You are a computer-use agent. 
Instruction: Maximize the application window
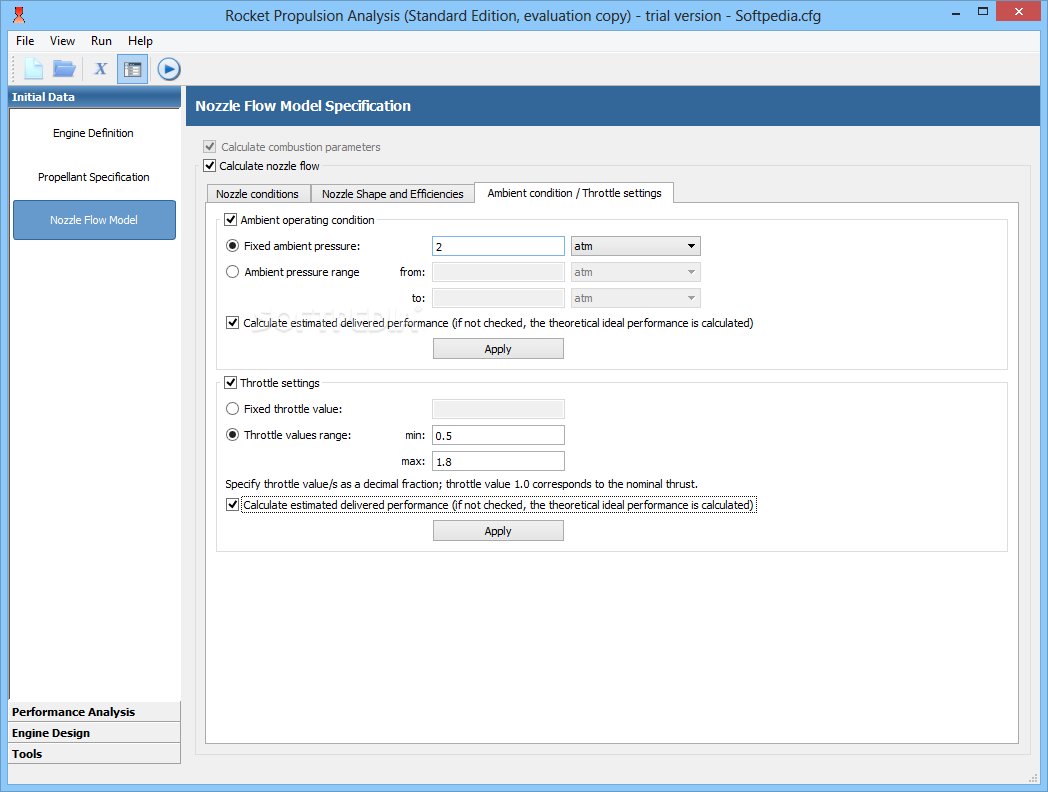[982, 11]
